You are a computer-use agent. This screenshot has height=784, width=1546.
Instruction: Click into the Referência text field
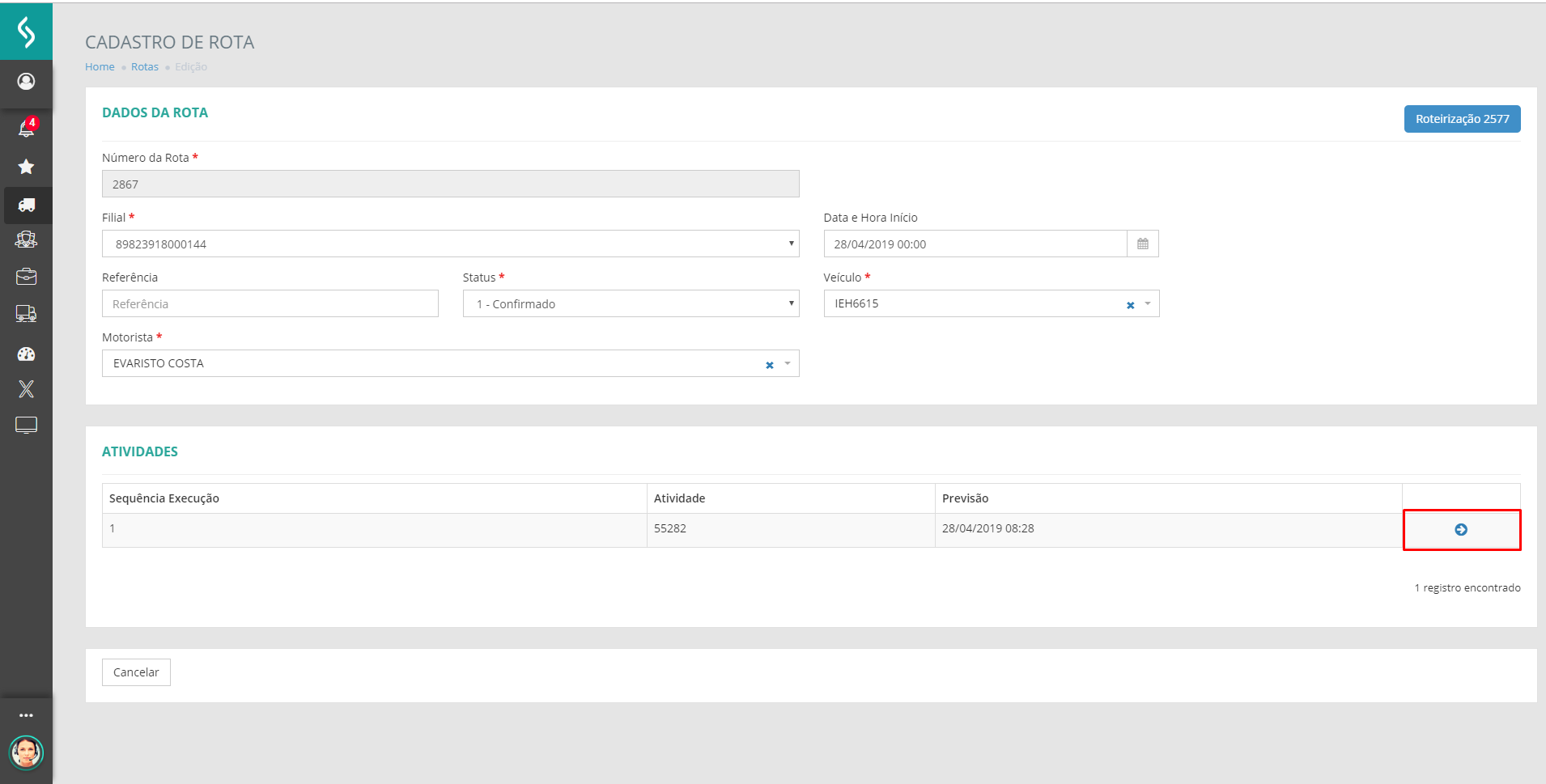[270, 304]
